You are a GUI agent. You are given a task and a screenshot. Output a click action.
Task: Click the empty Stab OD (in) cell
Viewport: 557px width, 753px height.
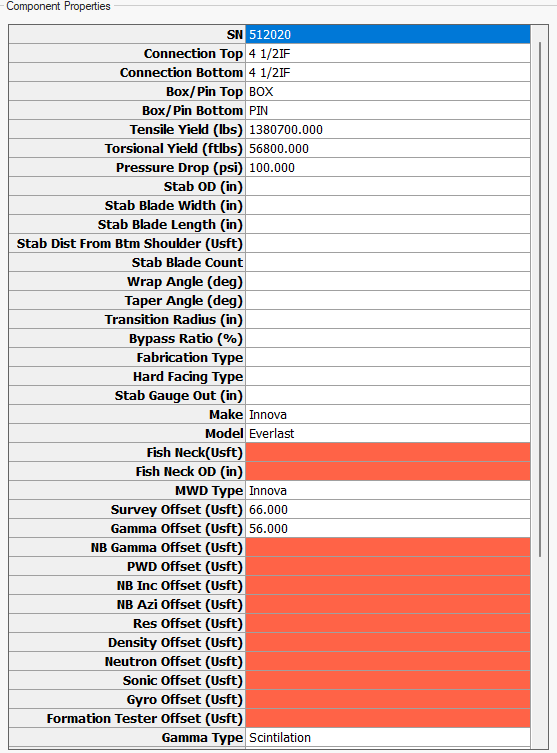pos(388,186)
